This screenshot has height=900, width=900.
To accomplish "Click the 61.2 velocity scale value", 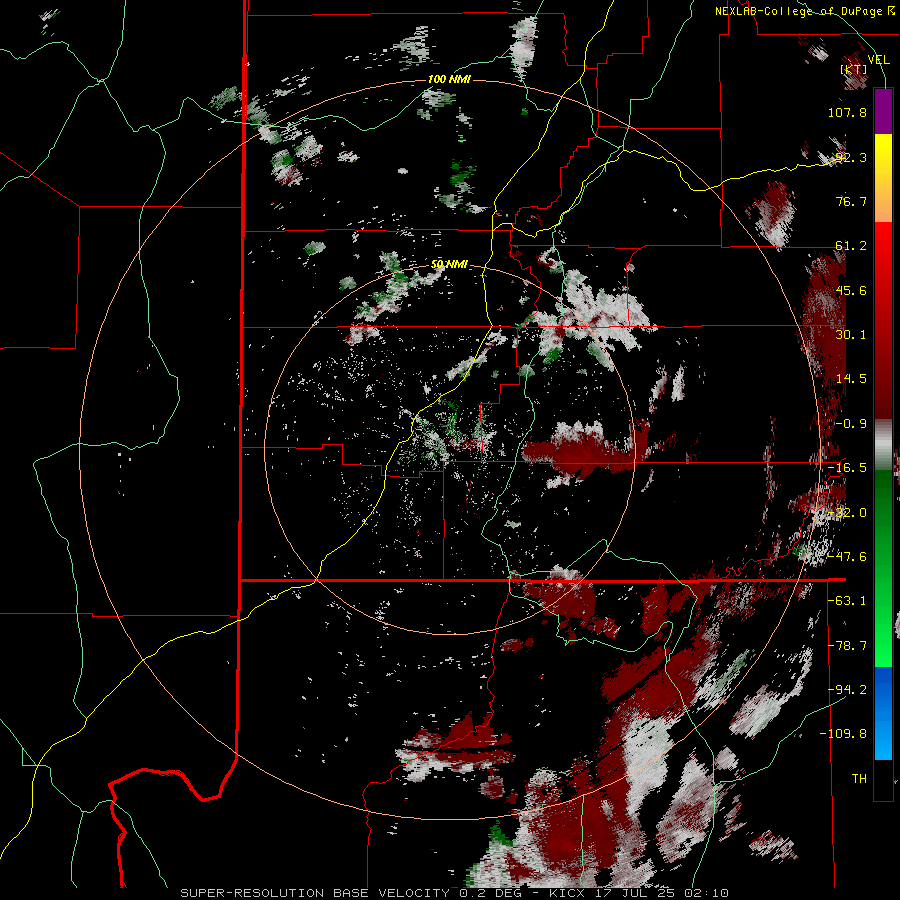I will tap(851, 246).
